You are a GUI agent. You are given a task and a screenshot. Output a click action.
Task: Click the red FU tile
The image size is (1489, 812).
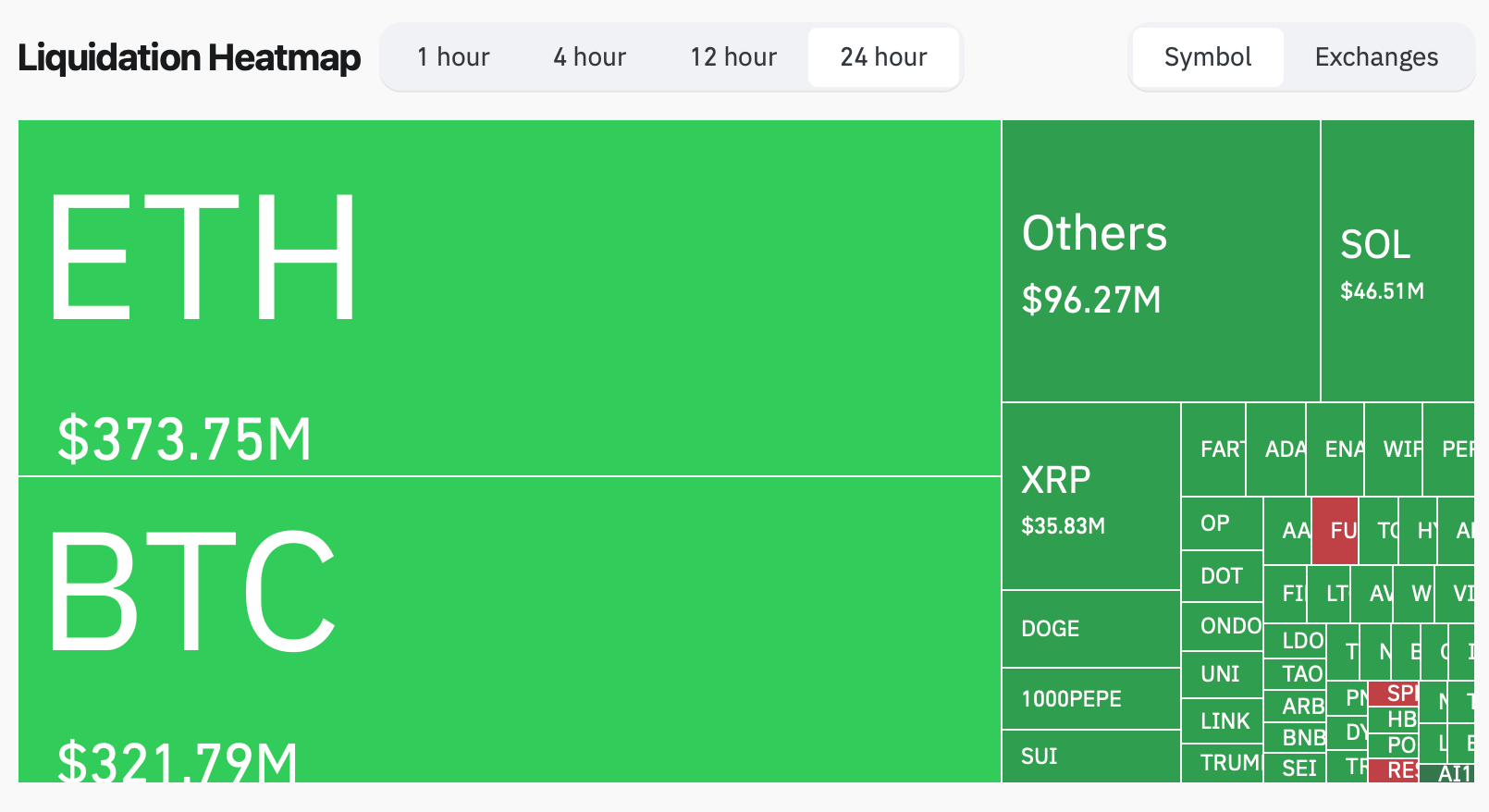point(1335,531)
